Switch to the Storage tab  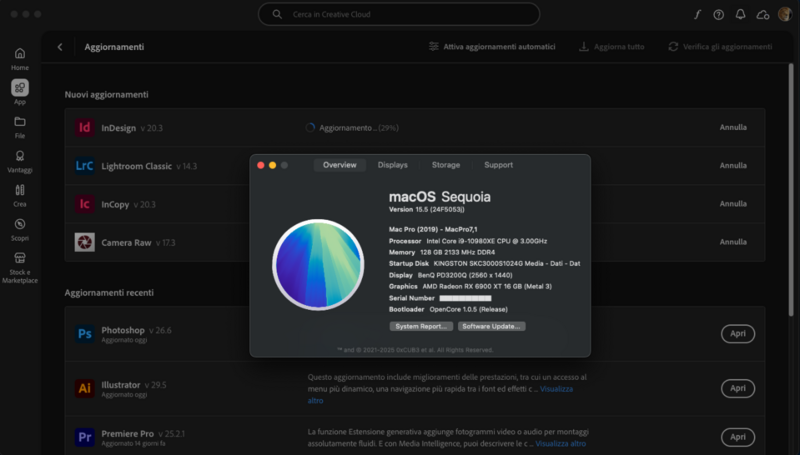(446, 165)
